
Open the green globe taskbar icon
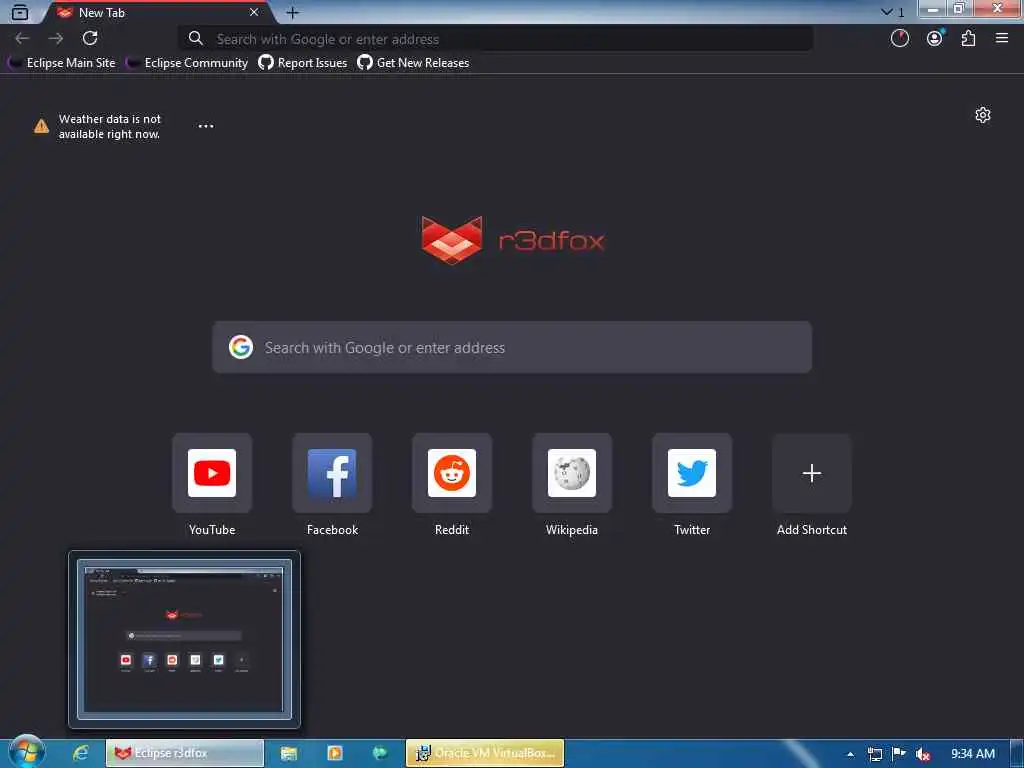(x=380, y=753)
